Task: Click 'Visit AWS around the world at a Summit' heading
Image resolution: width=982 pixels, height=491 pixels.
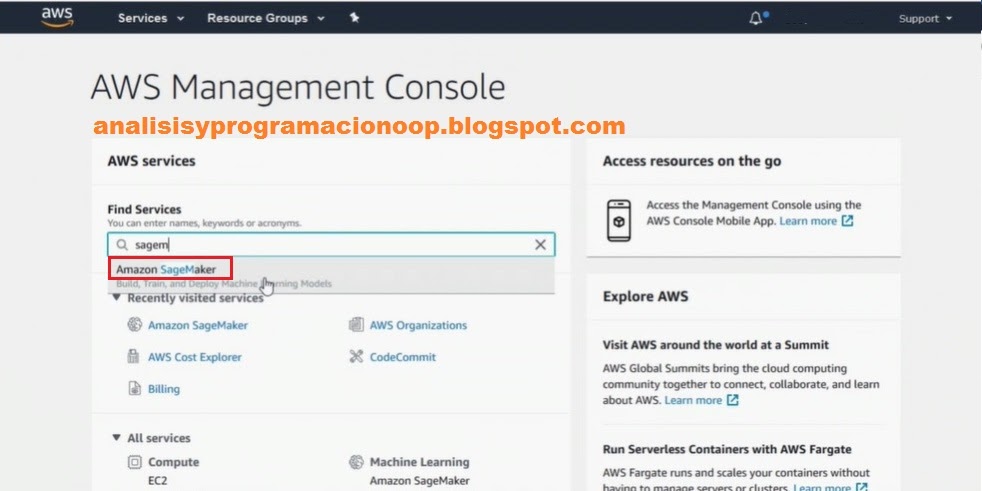Action: (715, 345)
